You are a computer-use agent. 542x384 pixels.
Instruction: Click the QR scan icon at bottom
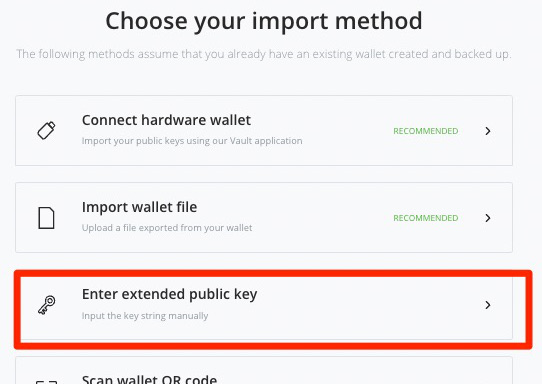[x=46, y=382]
